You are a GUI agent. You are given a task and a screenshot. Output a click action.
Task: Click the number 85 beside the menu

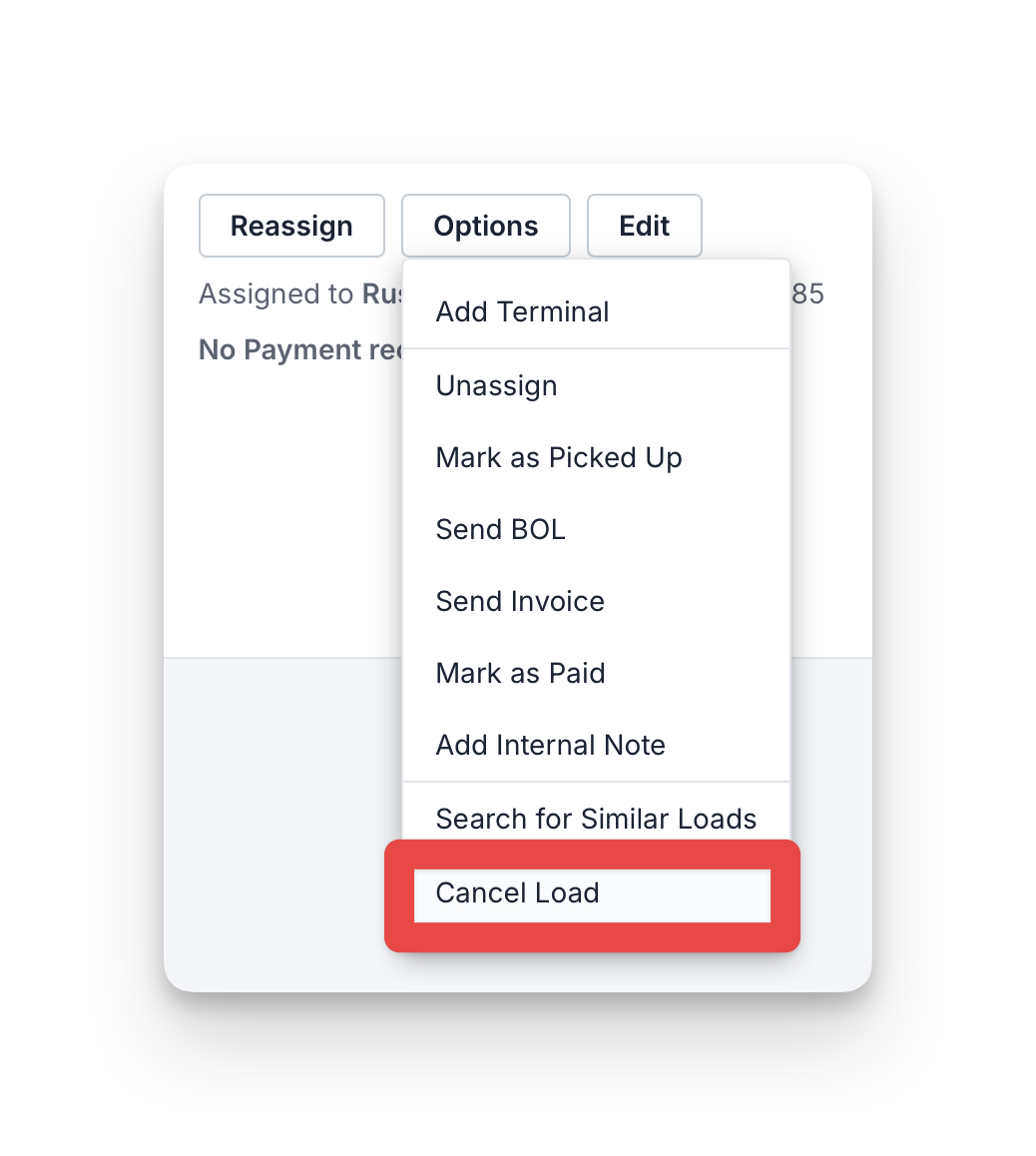tap(807, 294)
